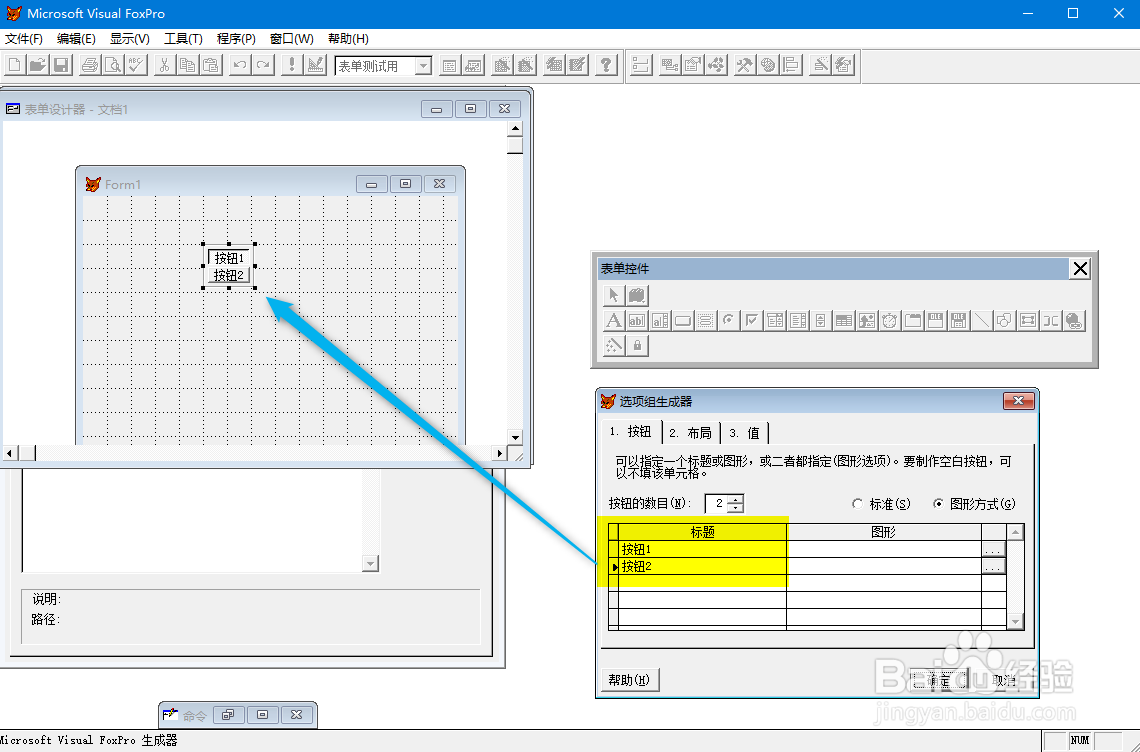Viewport: 1140px width, 752px height.
Task: Click the form designer scroll-down arrow
Action: 515,437
